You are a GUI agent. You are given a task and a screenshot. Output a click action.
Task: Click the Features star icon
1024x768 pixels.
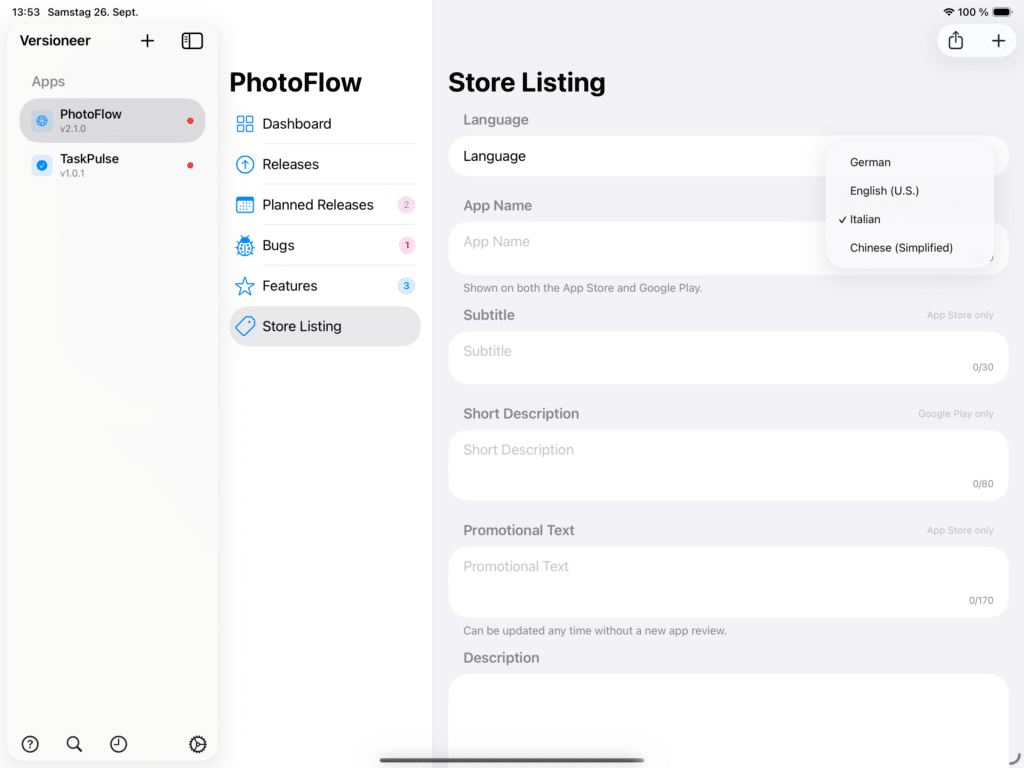click(245, 286)
